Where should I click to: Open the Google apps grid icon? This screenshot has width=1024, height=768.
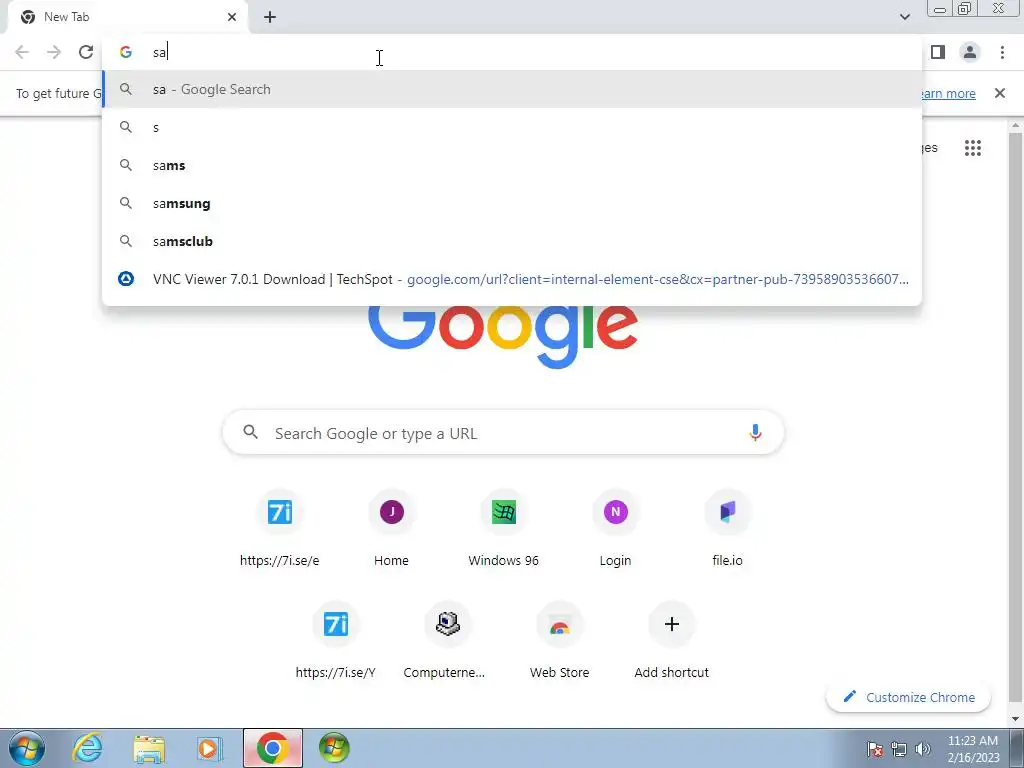[x=972, y=148]
